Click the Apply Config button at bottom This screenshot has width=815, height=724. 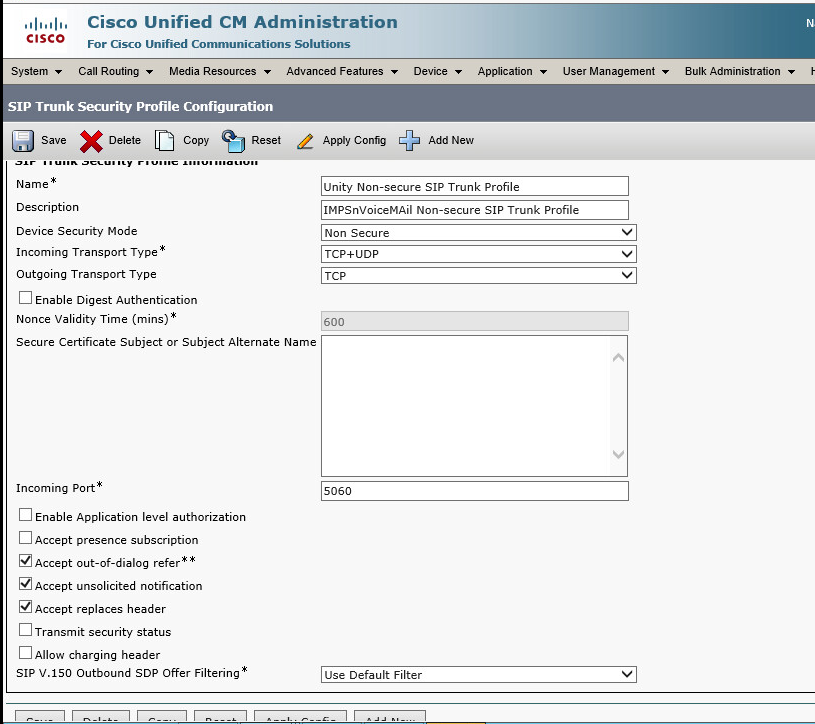300,717
